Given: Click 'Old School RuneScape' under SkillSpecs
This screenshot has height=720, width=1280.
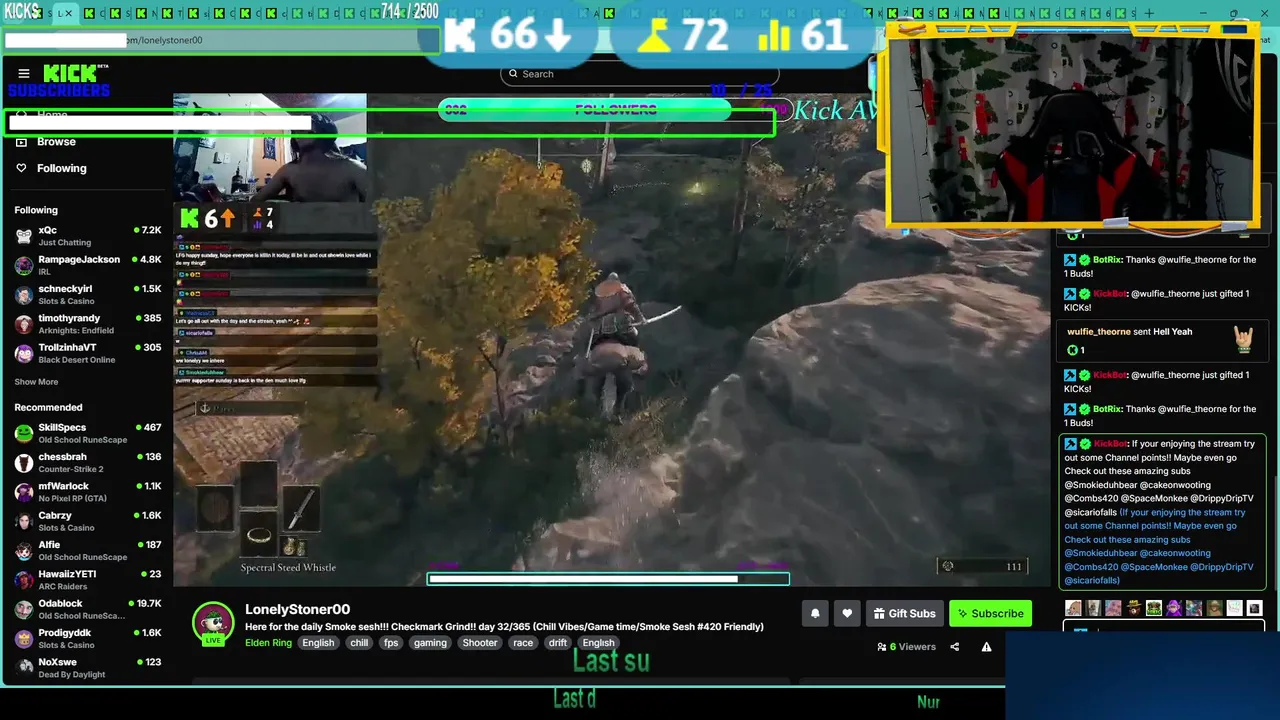Looking at the screenshot, I should (82, 440).
